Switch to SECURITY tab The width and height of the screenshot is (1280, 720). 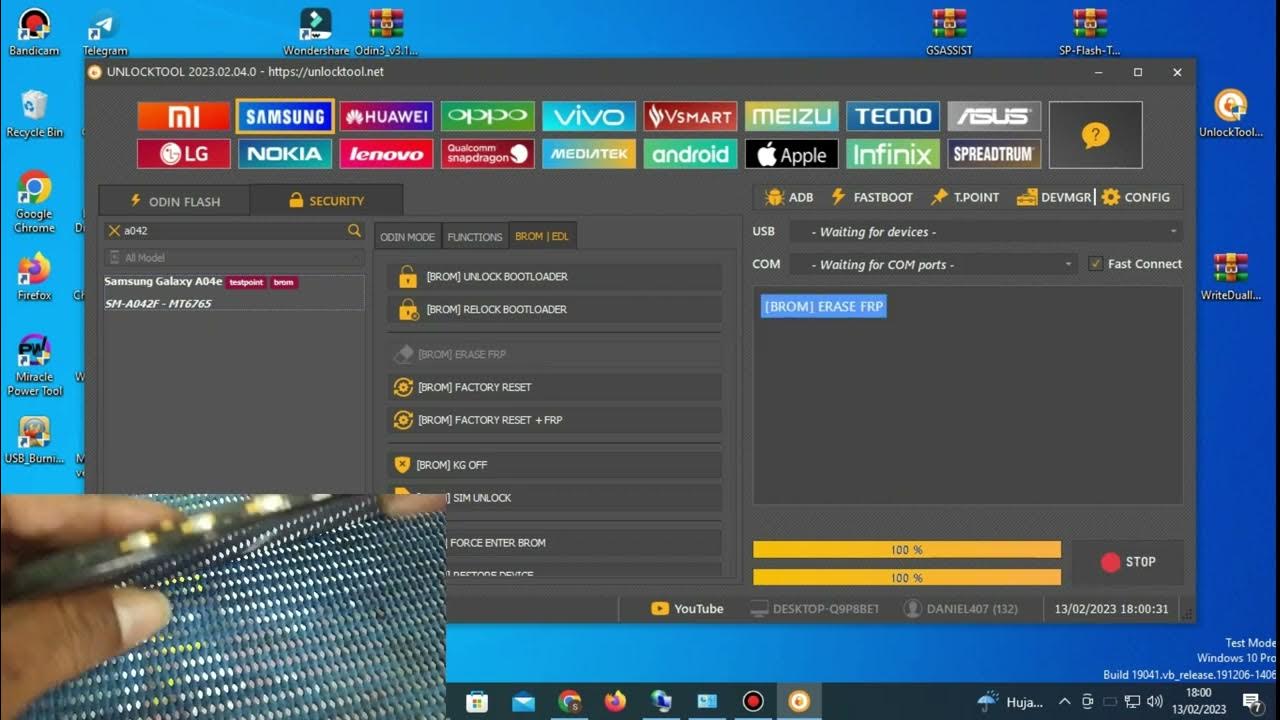[326, 201]
